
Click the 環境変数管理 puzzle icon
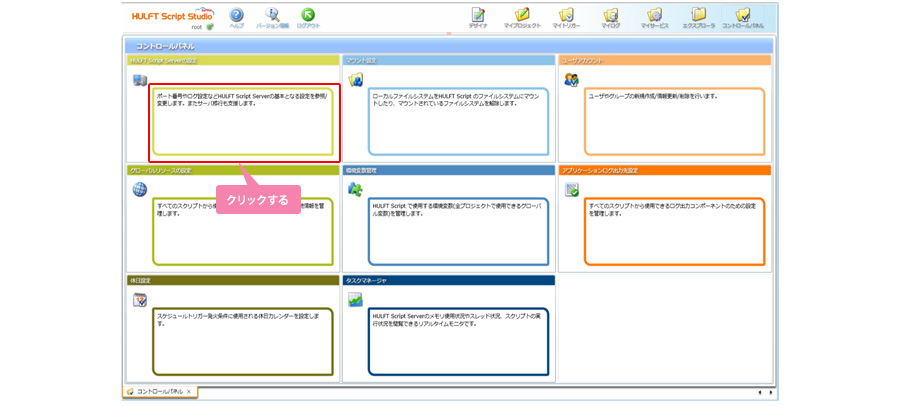(355, 189)
